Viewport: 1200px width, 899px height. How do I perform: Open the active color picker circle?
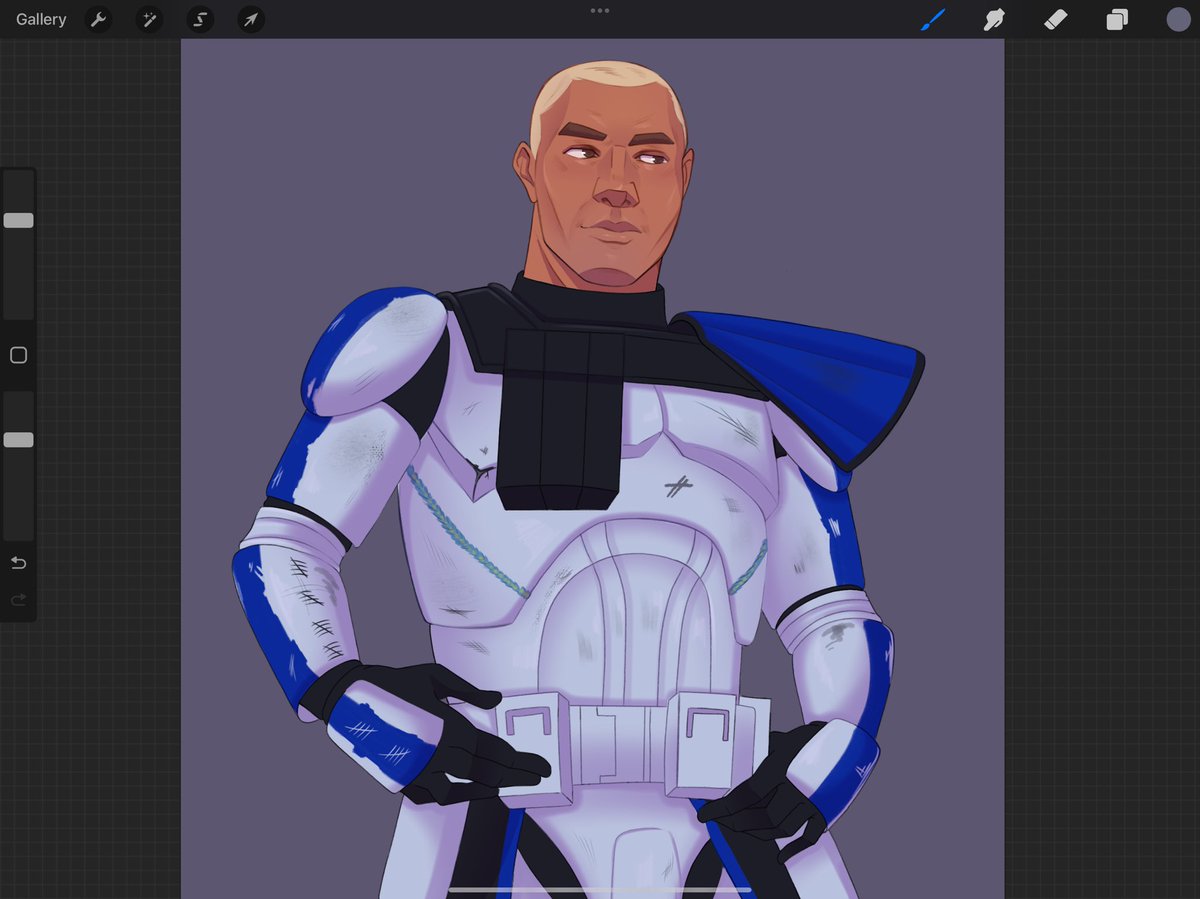[1178, 19]
